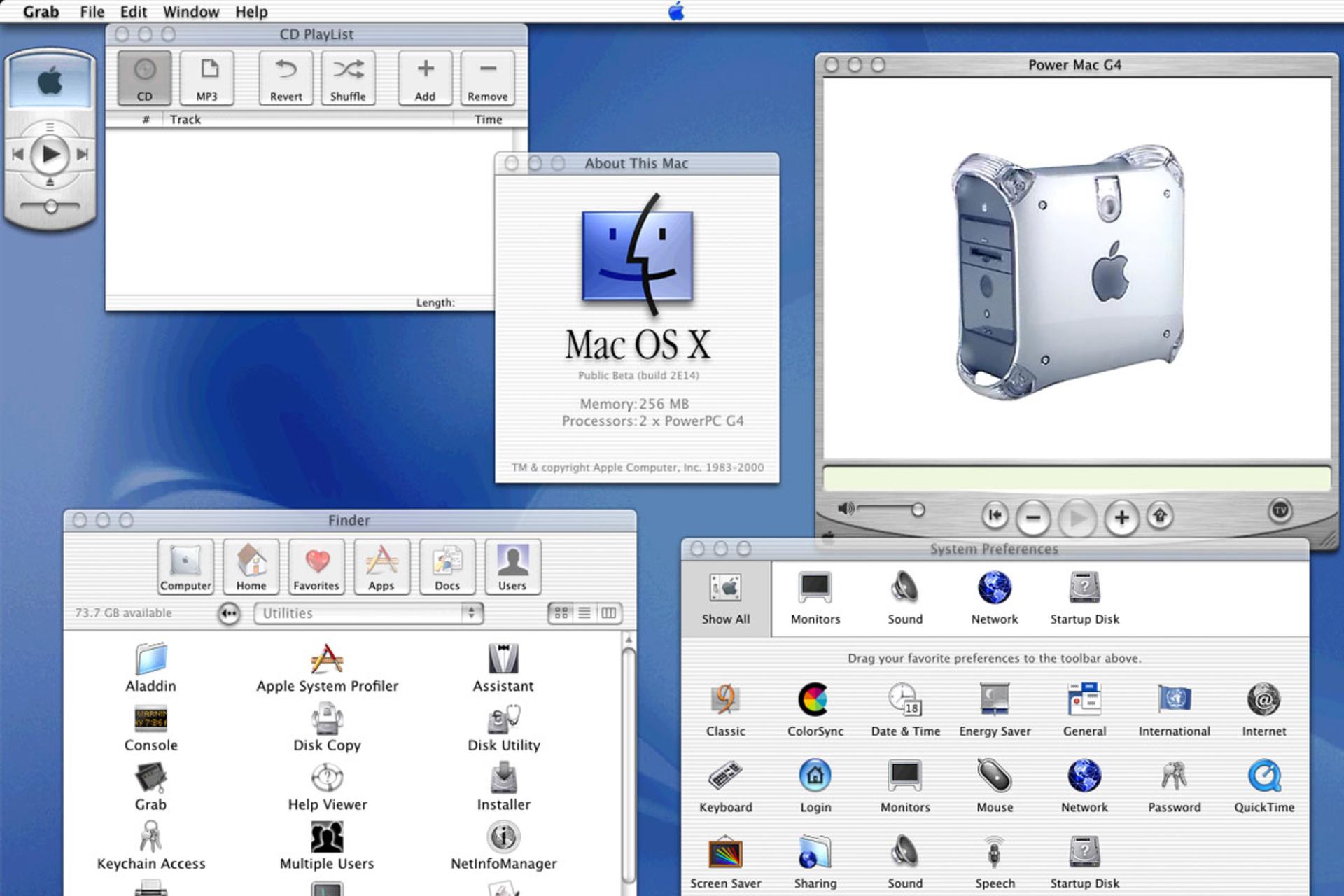Screen dimensions: 1344x896
Task: Open Speech preferences
Action: pyautogui.click(x=995, y=862)
